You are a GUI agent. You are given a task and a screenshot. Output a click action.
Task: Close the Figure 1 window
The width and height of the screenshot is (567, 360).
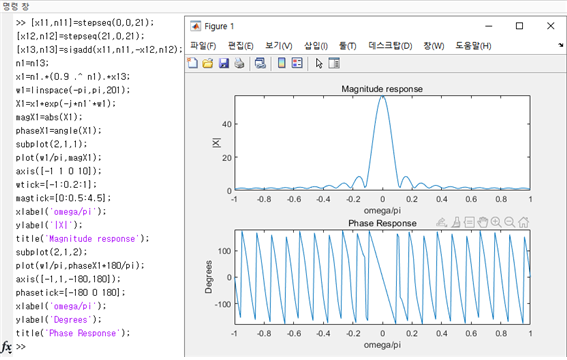point(550,26)
